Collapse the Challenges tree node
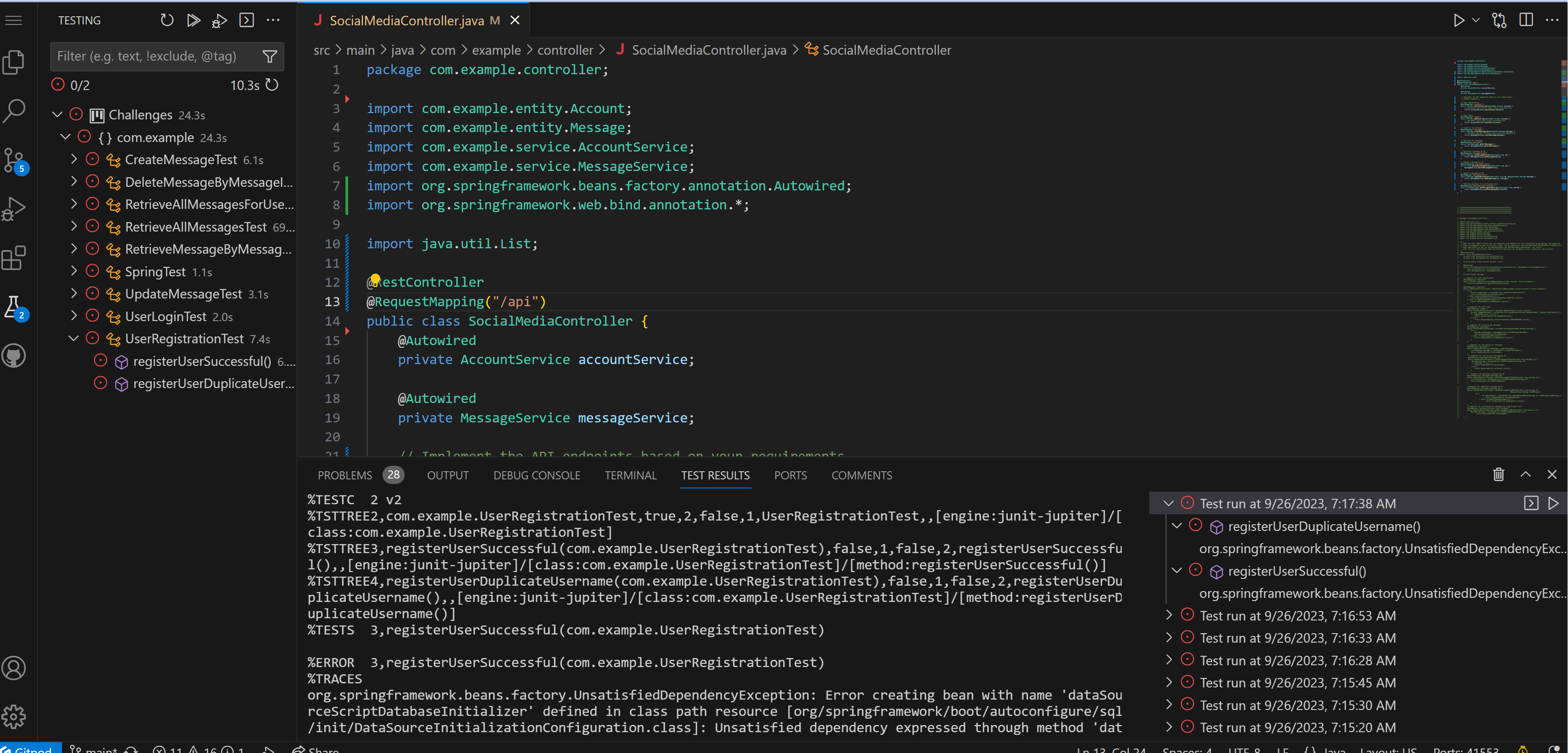 click(57, 114)
